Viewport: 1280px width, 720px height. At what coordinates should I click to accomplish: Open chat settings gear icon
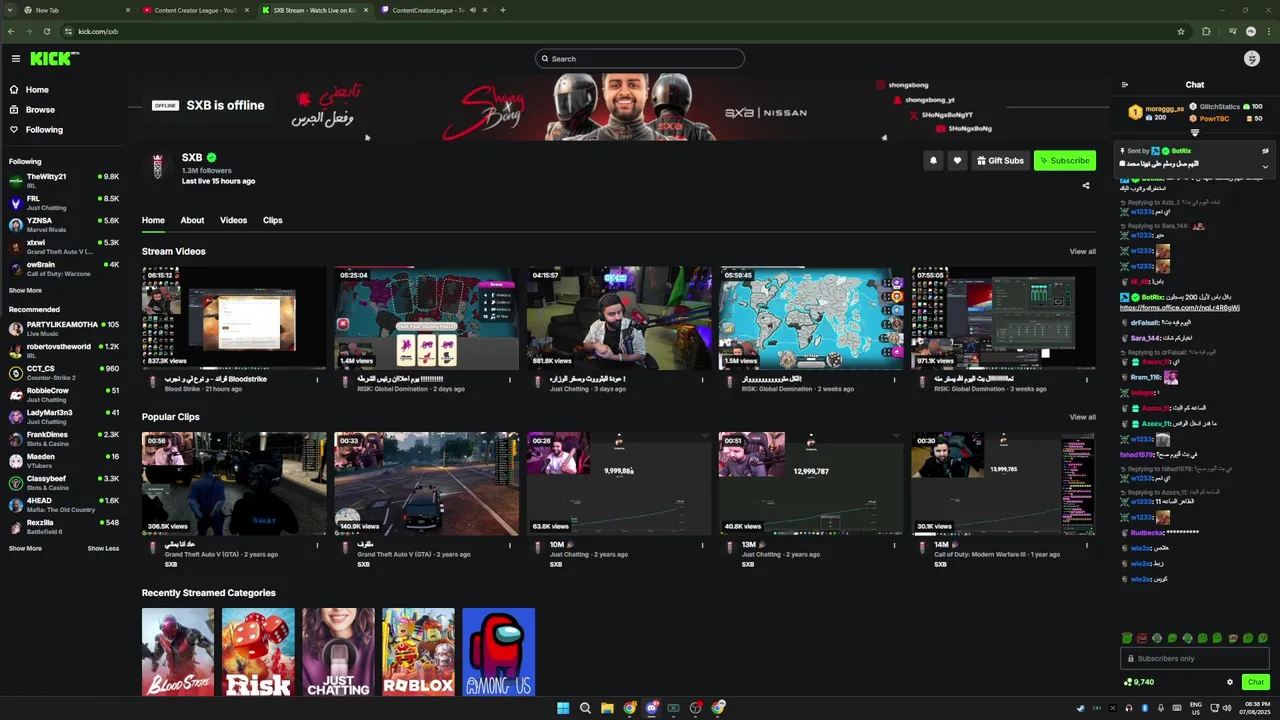[1230, 682]
